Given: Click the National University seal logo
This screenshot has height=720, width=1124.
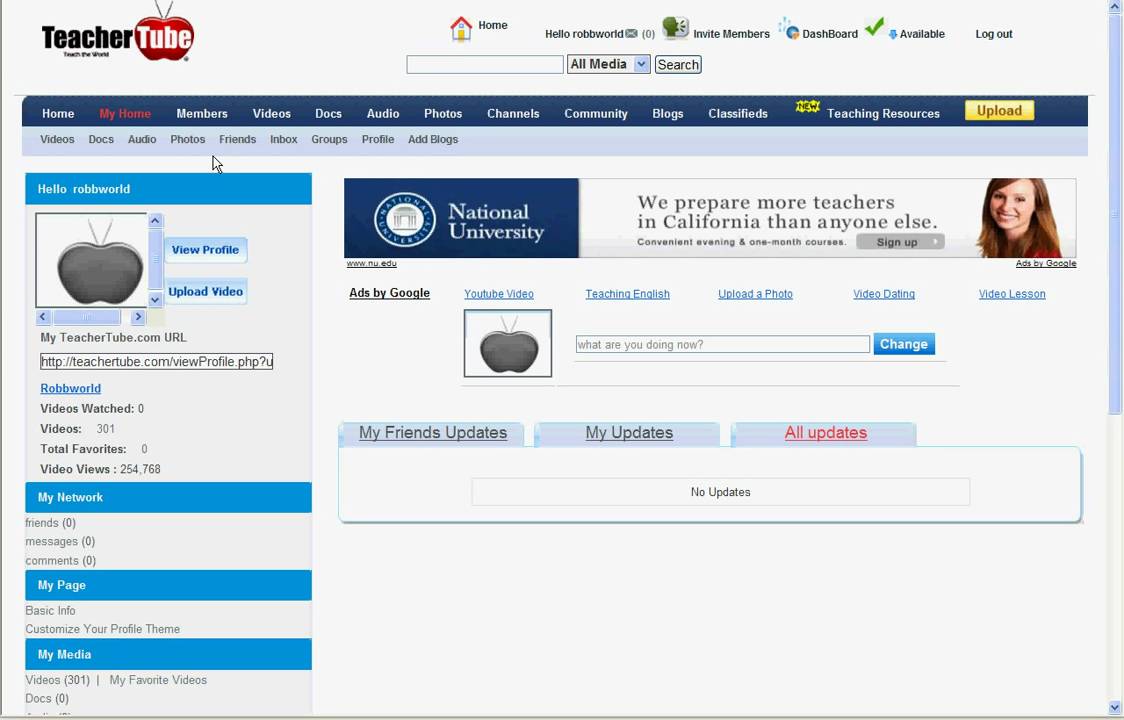Looking at the screenshot, I should (405, 219).
